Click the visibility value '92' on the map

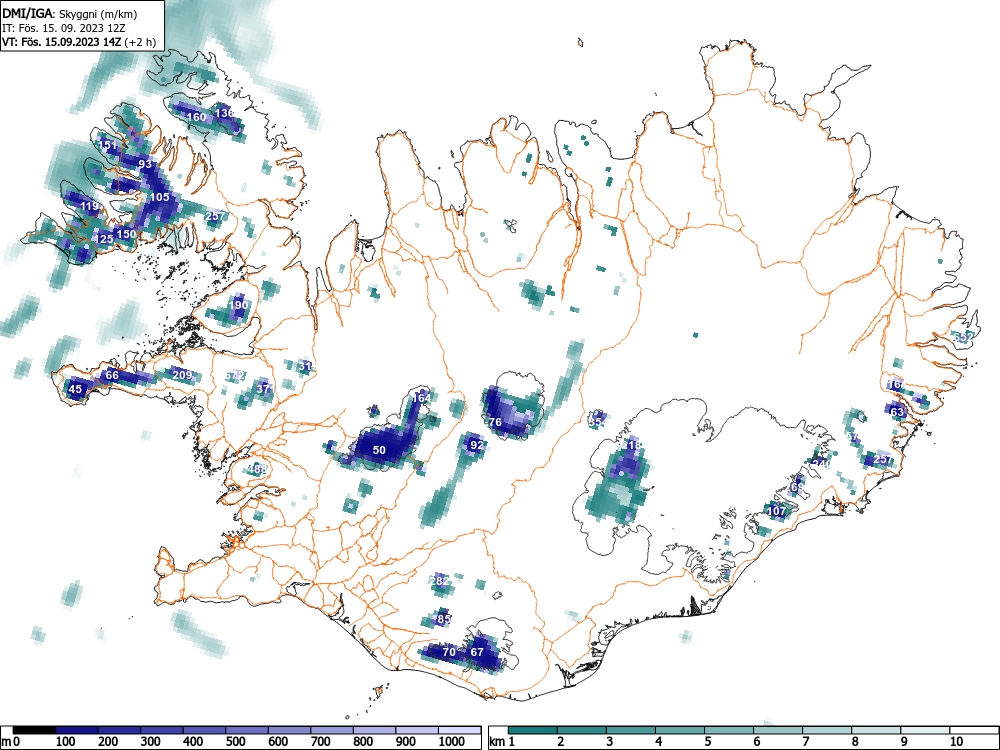(476, 445)
